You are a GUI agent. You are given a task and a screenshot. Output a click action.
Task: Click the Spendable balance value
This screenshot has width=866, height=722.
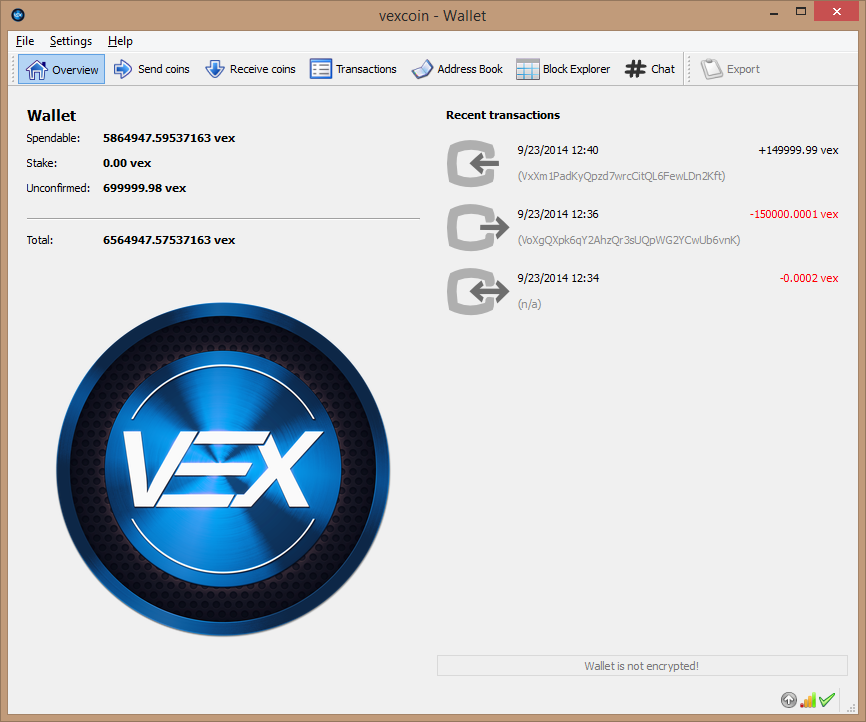pos(169,138)
